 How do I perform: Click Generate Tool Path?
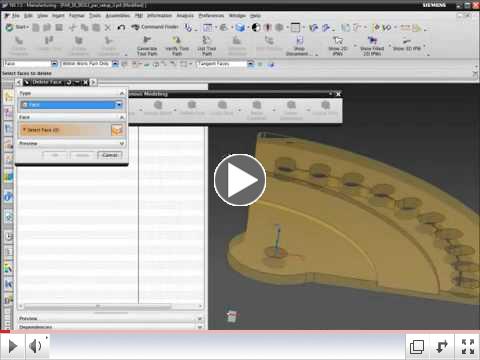pyautogui.click(x=147, y=46)
